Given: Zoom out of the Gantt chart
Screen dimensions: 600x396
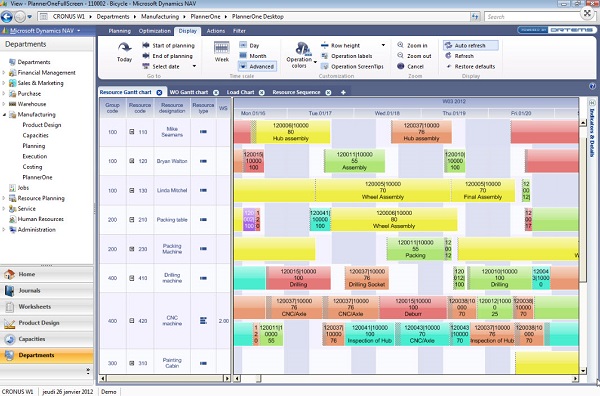Looking at the screenshot, I should [x=414, y=56].
